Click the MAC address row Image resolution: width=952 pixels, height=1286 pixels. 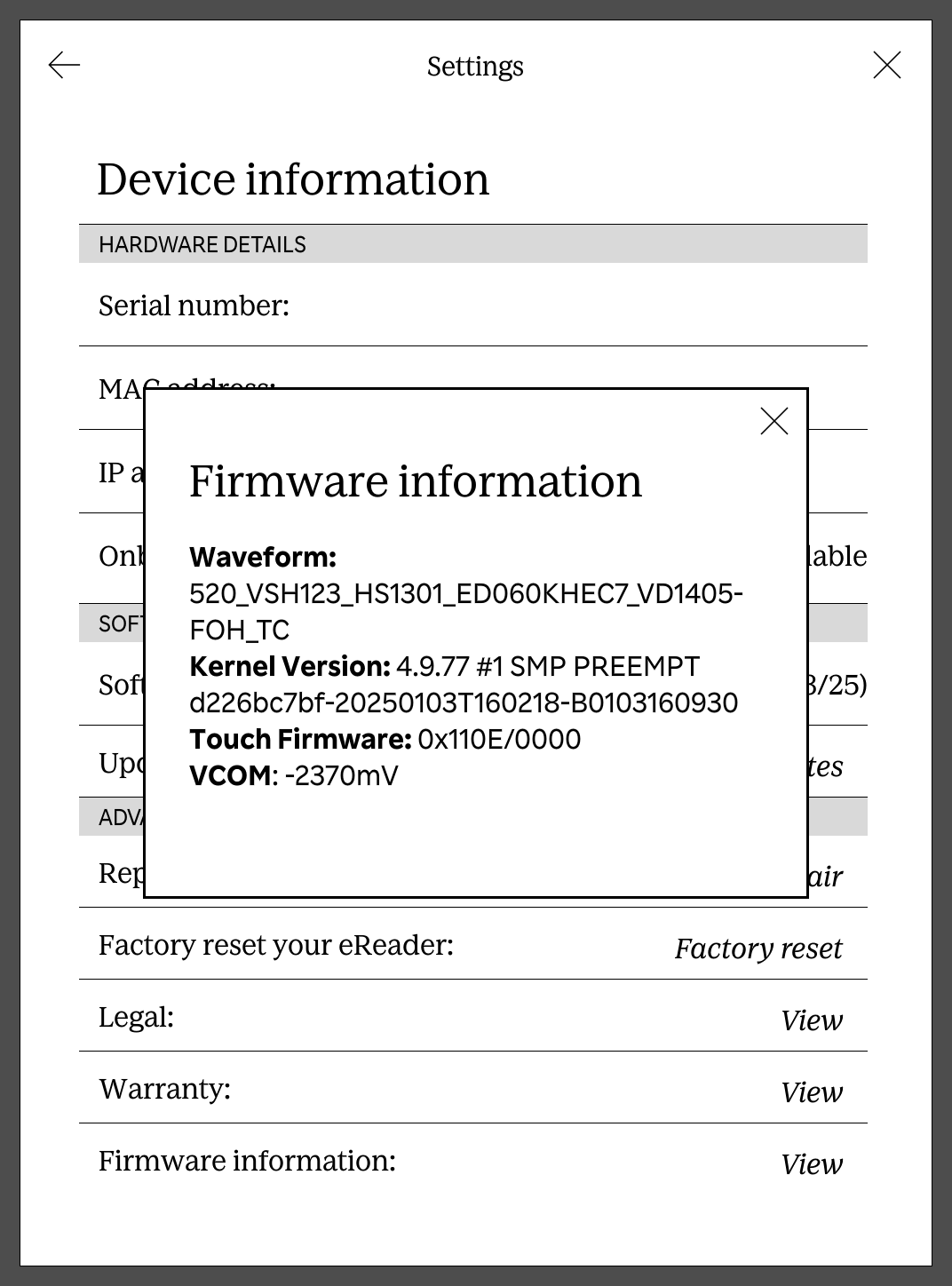pyautogui.click(x=124, y=388)
